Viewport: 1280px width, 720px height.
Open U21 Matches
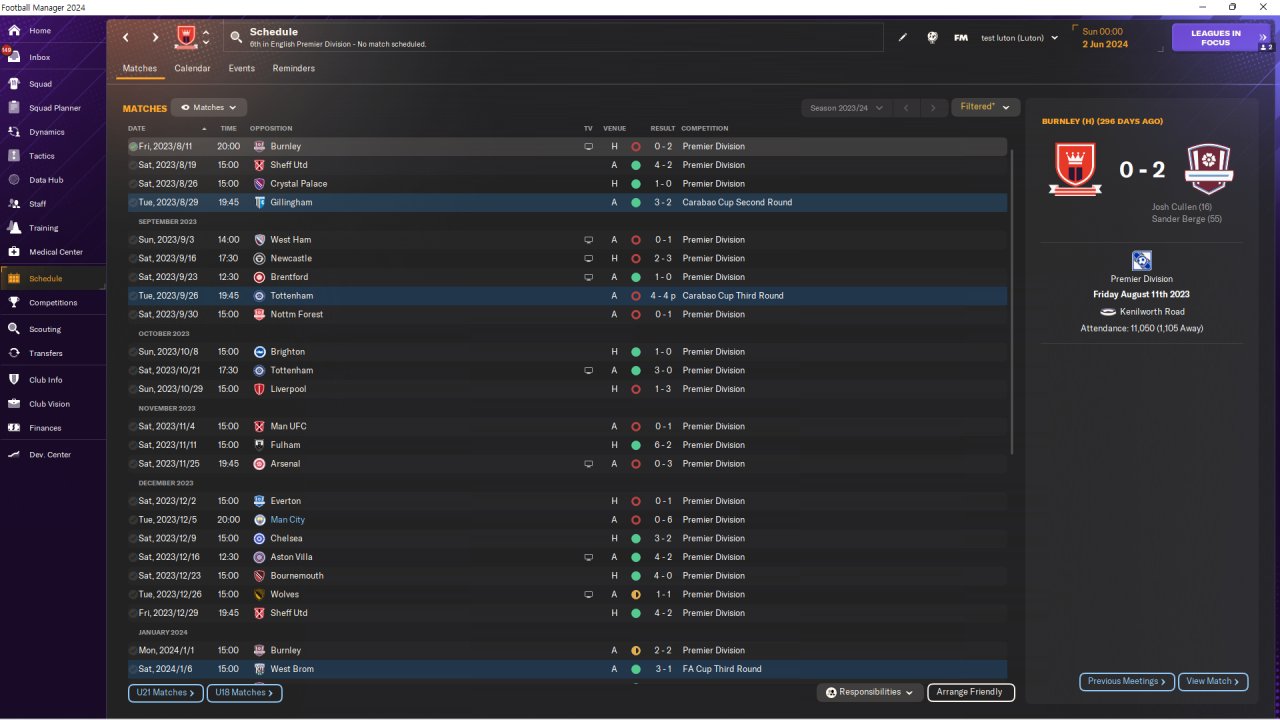click(166, 692)
